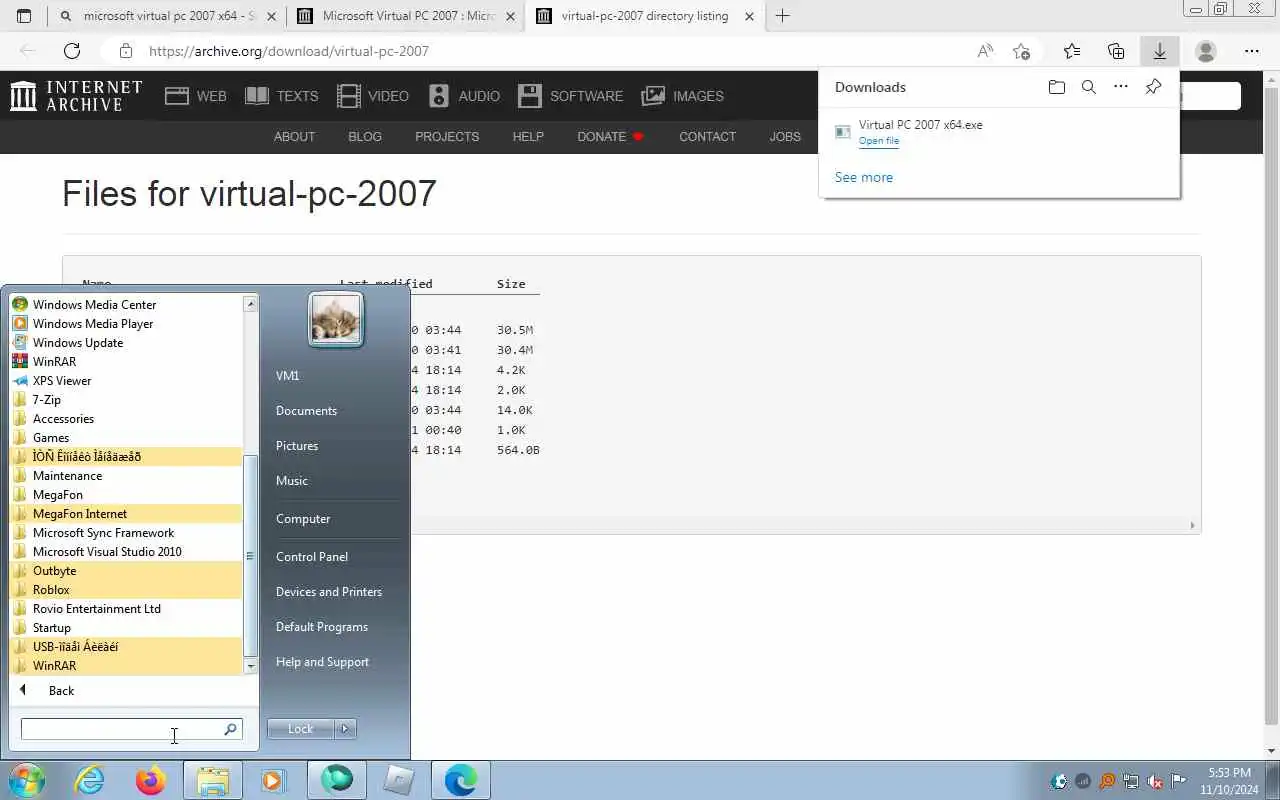This screenshot has width=1280, height=800.
Task: Open more options in Downloads panel
Action: click(1121, 87)
